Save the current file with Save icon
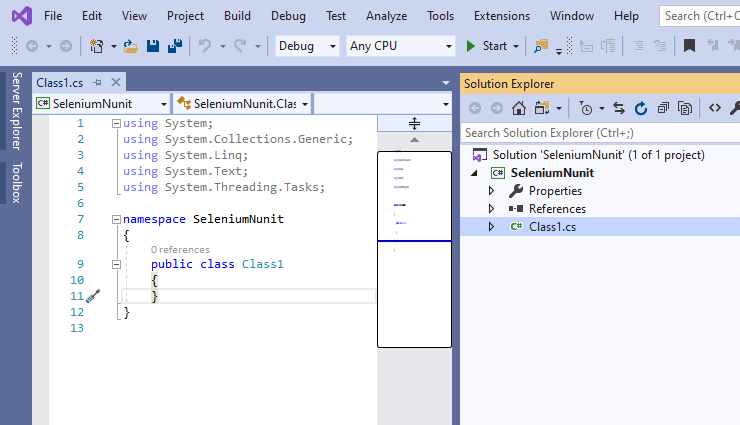This screenshot has height=425, width=740. (x=153, y=46)
